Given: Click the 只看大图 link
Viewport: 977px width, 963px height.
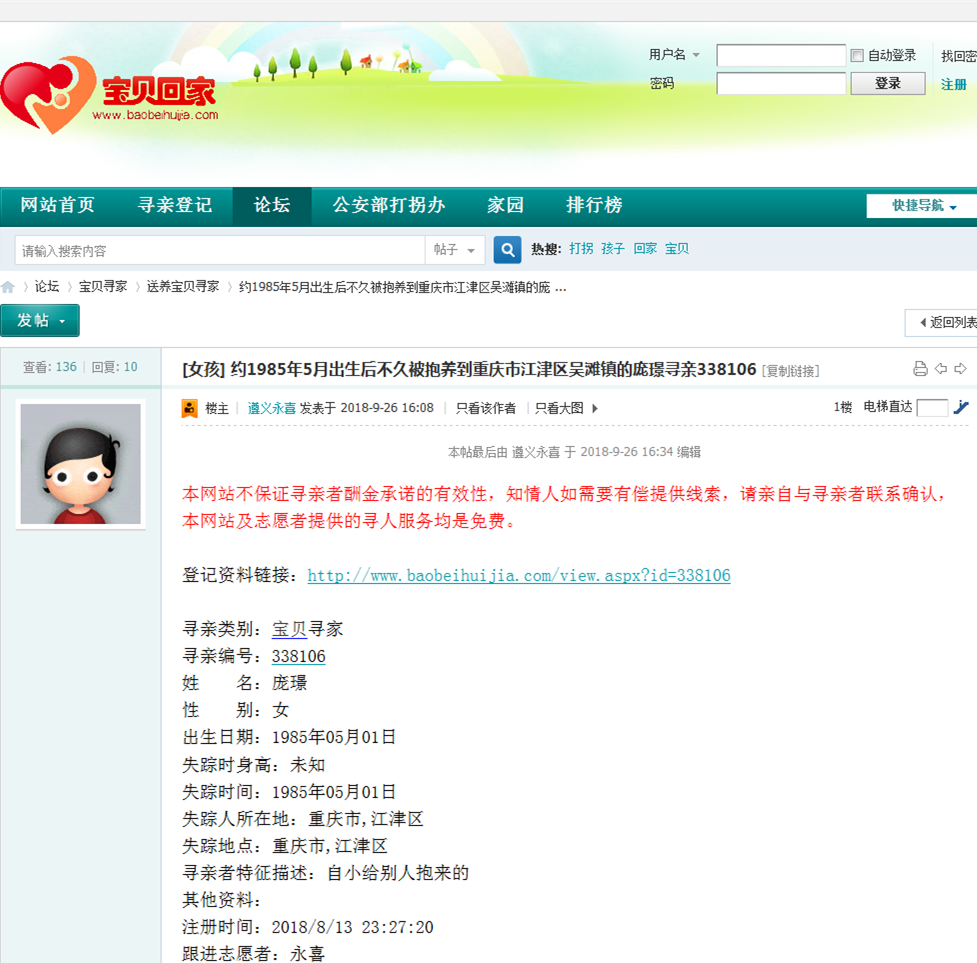Looking at the screenshot, I should [x=559, y=408].
